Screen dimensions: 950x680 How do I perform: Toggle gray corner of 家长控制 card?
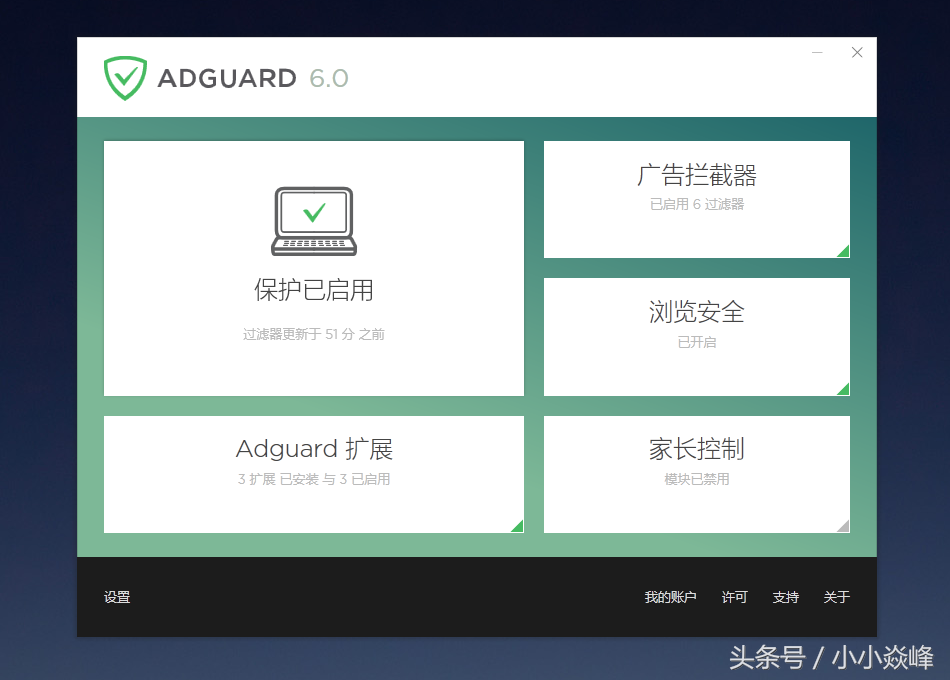pos(843,526)
